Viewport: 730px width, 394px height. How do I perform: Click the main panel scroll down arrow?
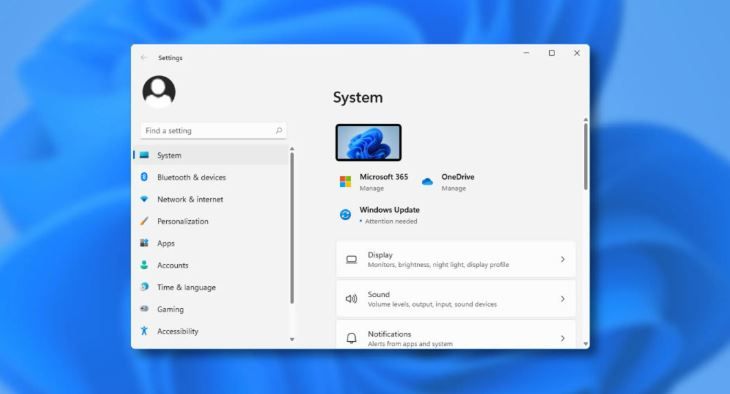(586, 344)
